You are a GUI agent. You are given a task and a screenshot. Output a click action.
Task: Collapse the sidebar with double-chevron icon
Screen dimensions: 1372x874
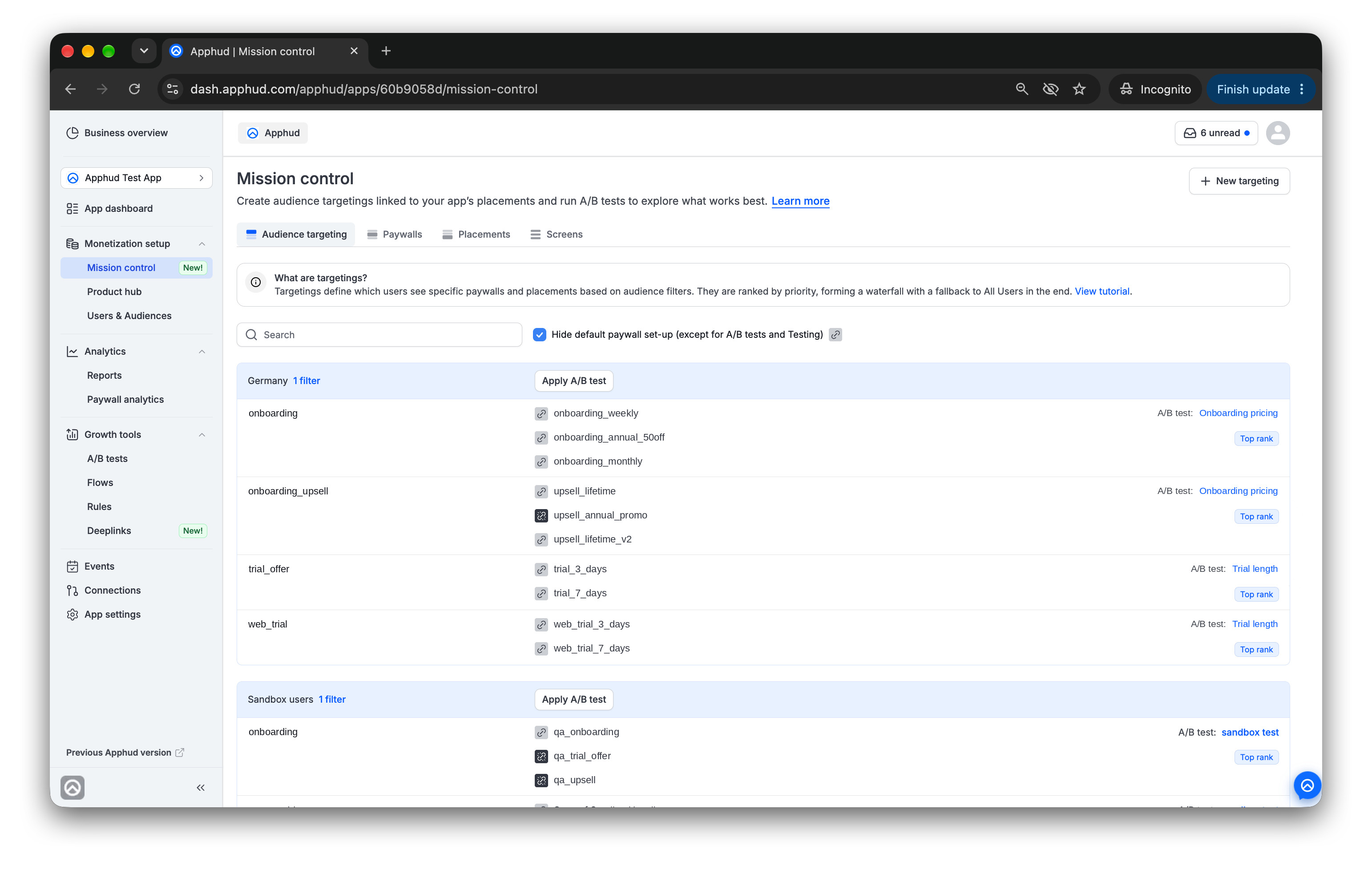click(x=201, y=787)
